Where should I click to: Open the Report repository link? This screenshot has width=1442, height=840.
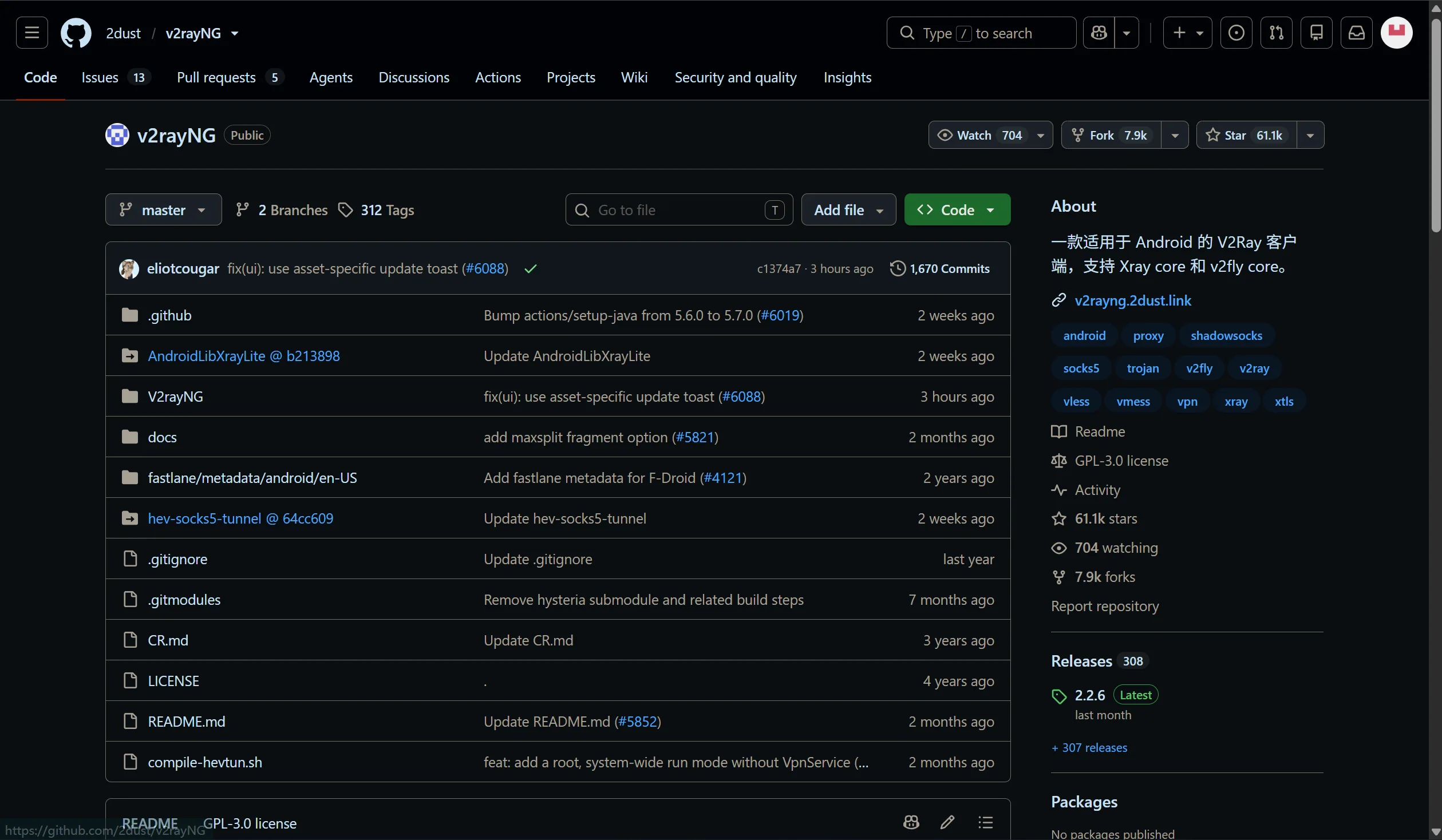(1105, 606)
